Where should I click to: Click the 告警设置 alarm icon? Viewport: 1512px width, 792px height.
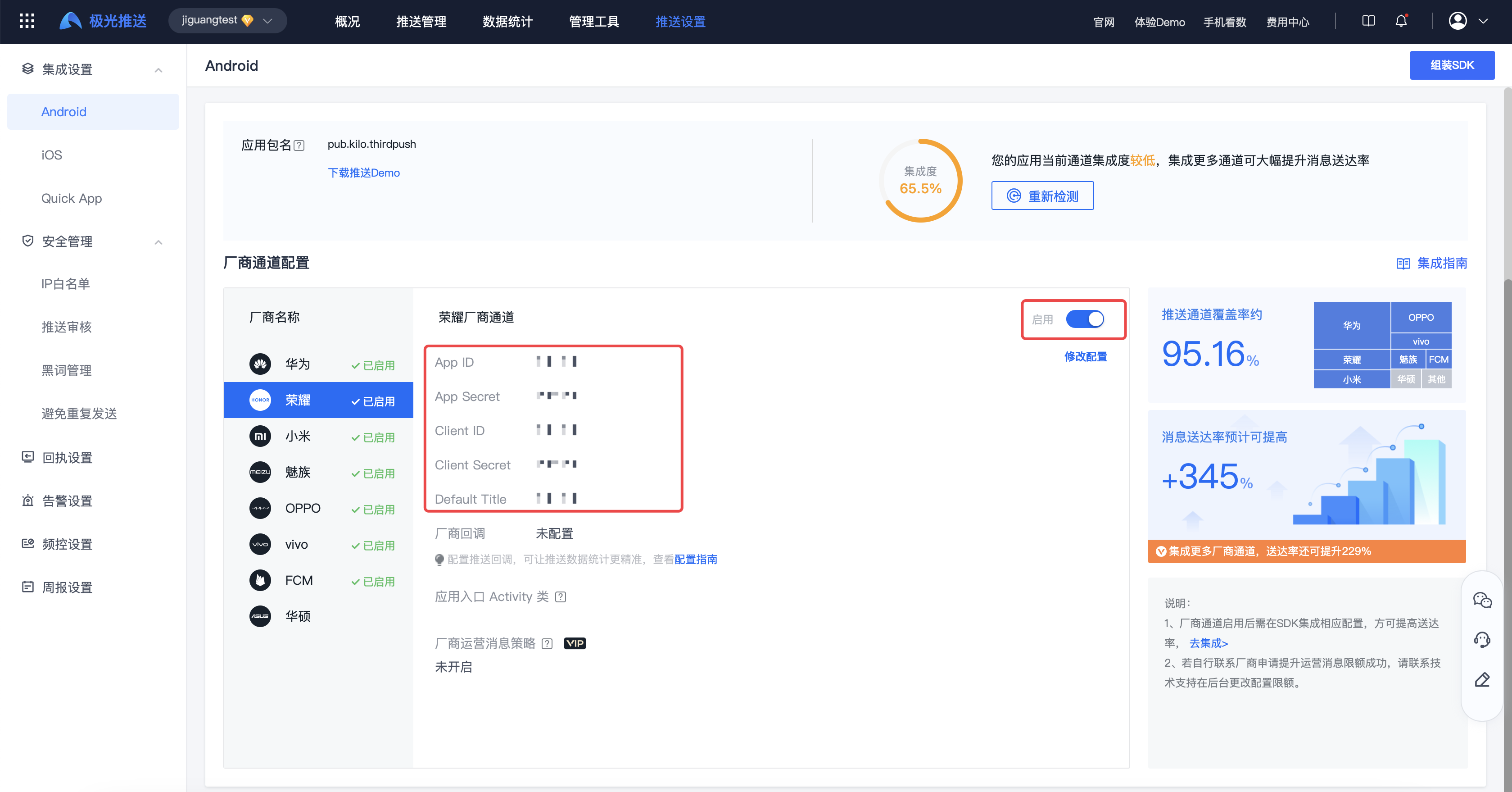(27, 500)
